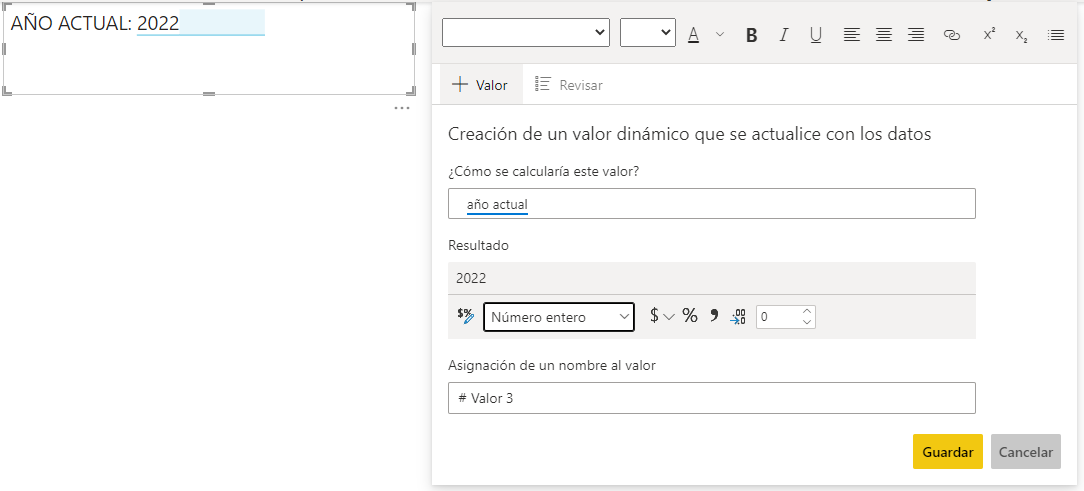Switch to the Revisar tab

coord(569,85)
